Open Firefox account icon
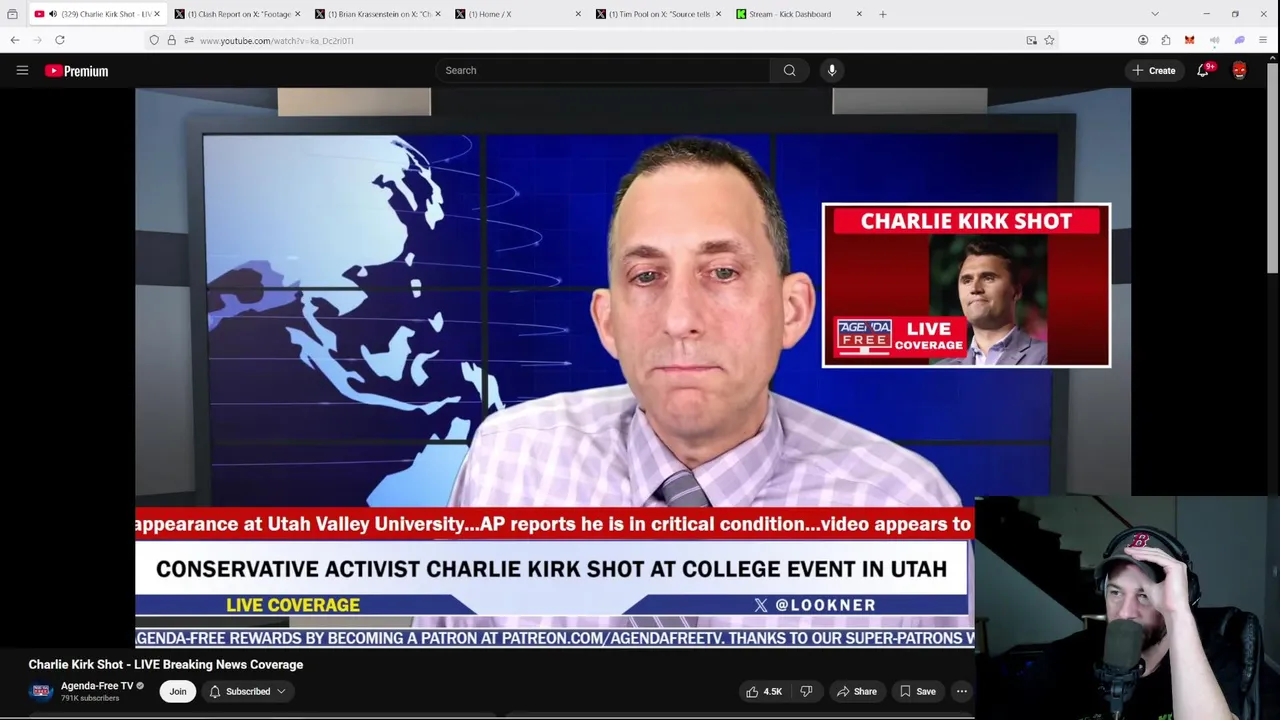Image resolution: width=1280 pixels, height=720 pixels. [x=1143, y=40]
